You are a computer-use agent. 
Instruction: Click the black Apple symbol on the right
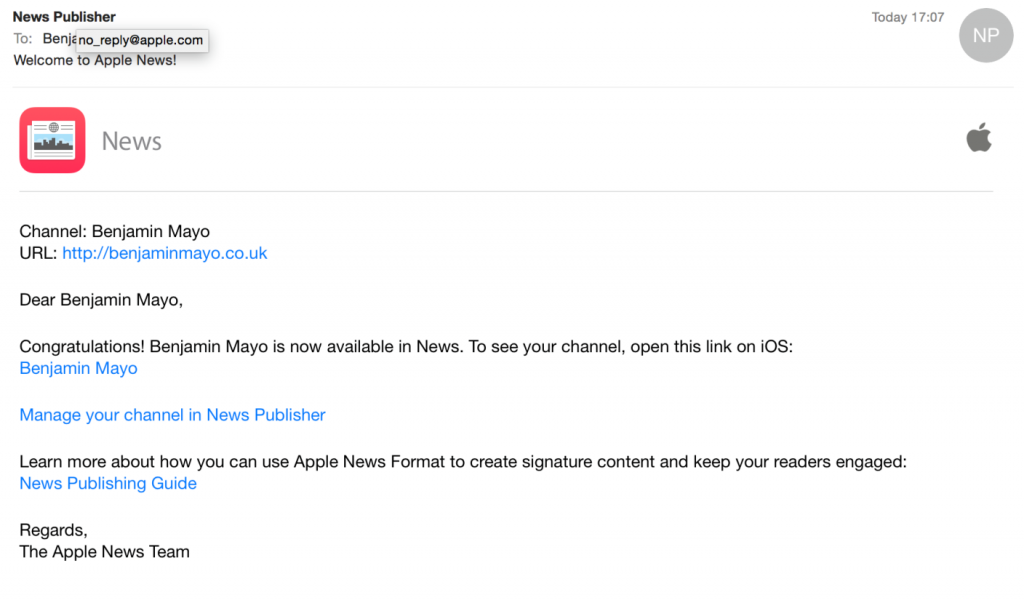(x=980, y=137)
